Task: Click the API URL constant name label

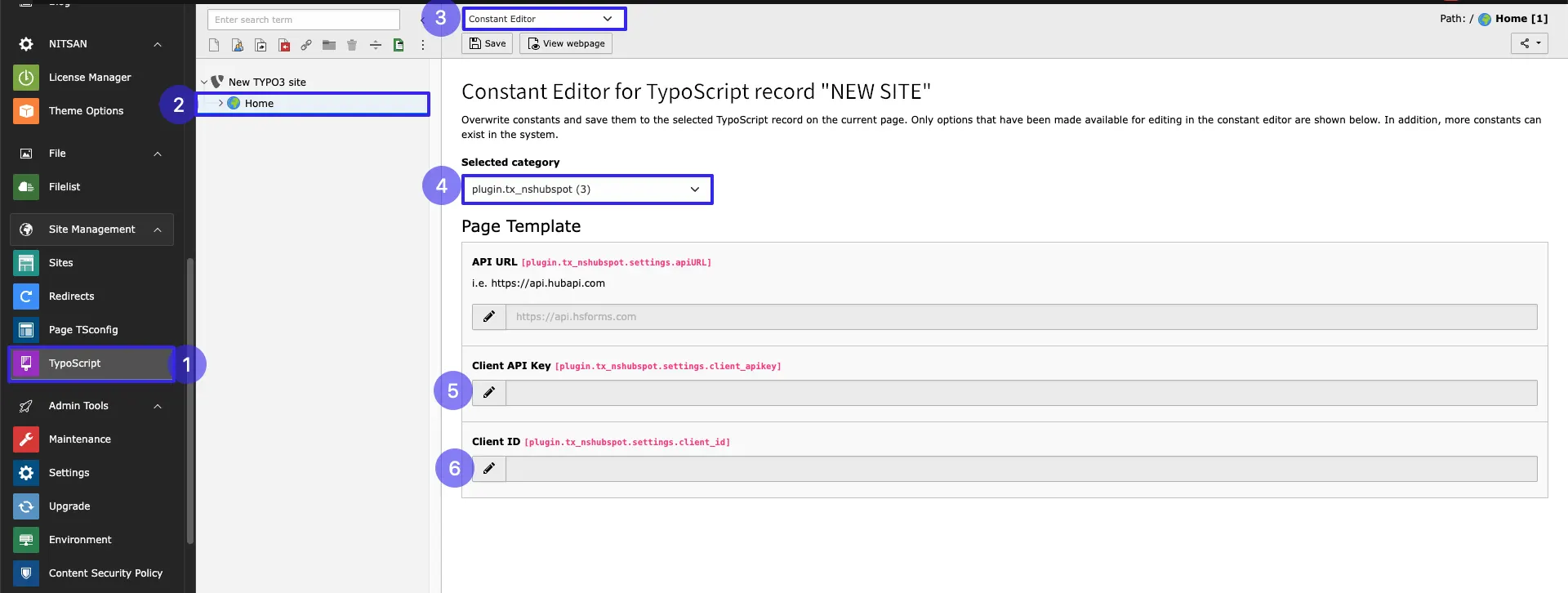Action: point(617,263)
